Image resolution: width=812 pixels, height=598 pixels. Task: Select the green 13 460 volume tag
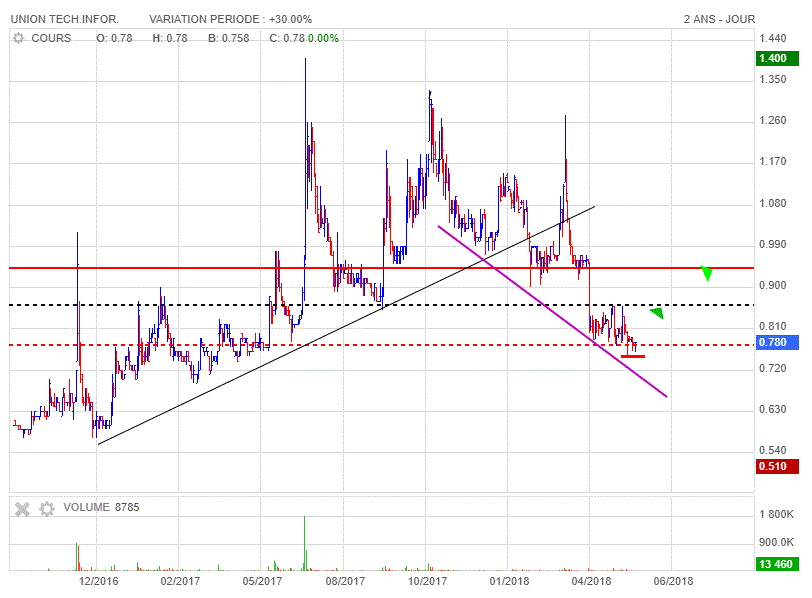pyautogui.click(x=776, y=564)
